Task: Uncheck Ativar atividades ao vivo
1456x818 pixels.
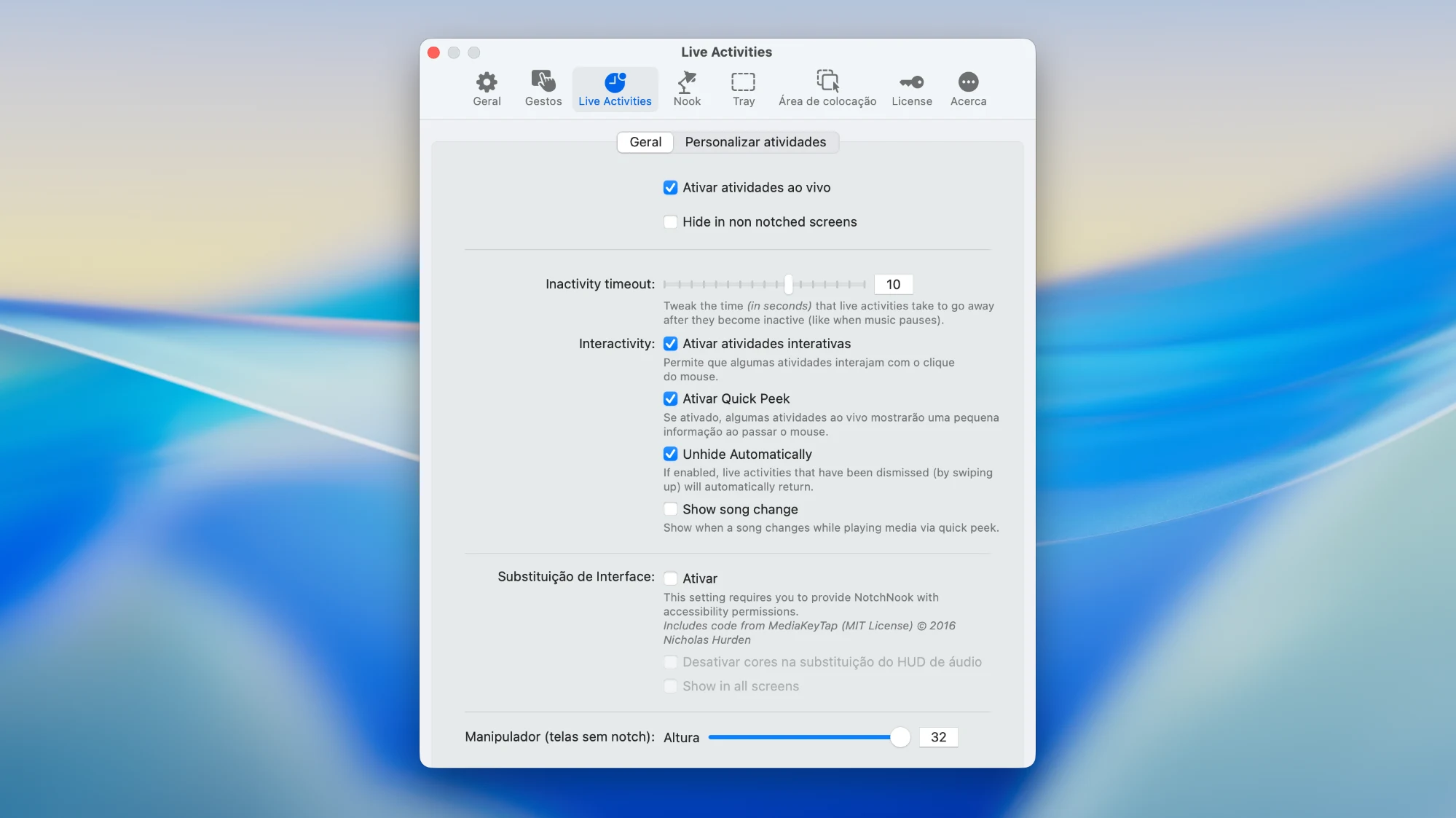Action: [x=670, y=188]
